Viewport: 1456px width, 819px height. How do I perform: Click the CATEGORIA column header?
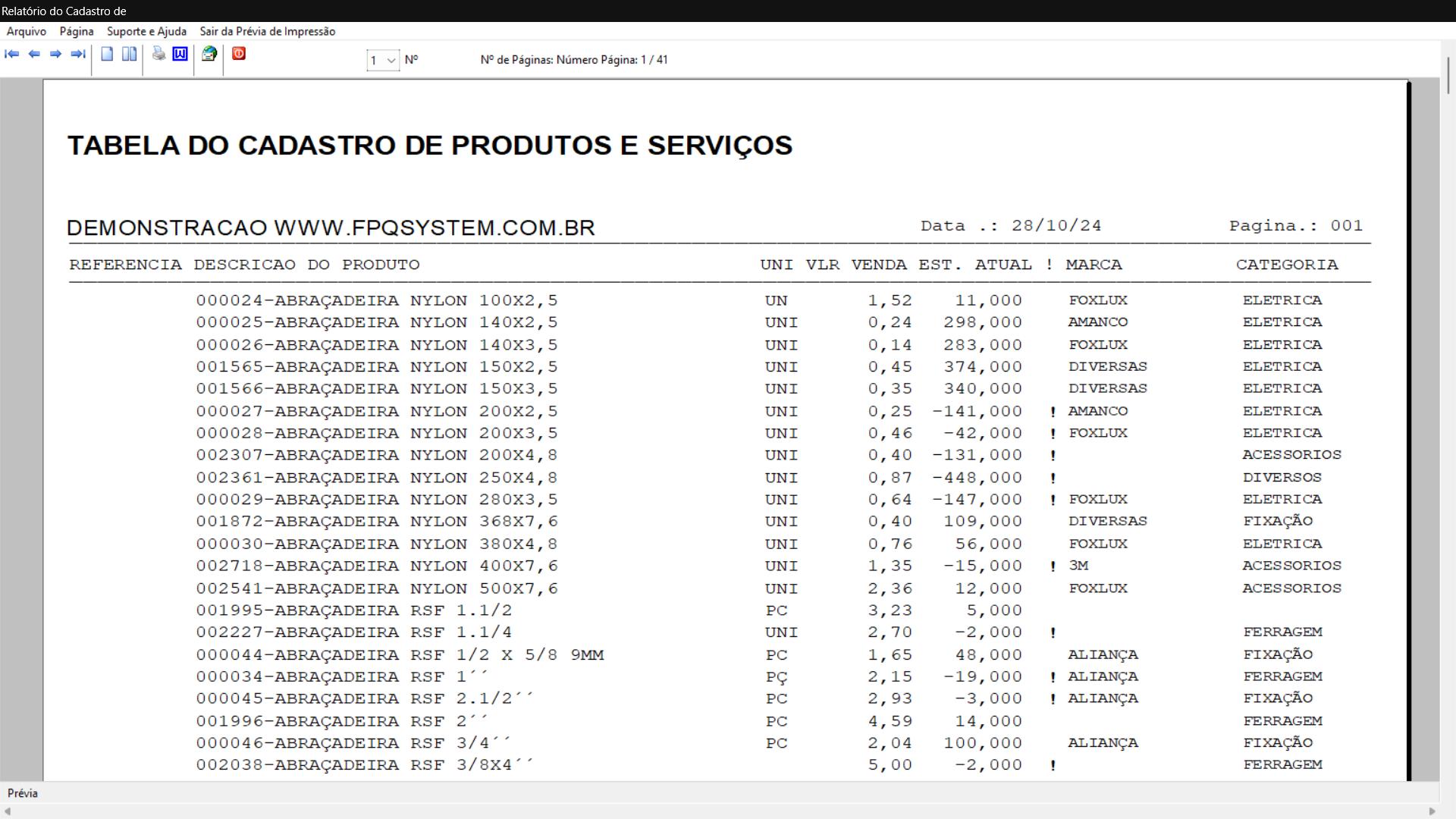[1287, 265]
